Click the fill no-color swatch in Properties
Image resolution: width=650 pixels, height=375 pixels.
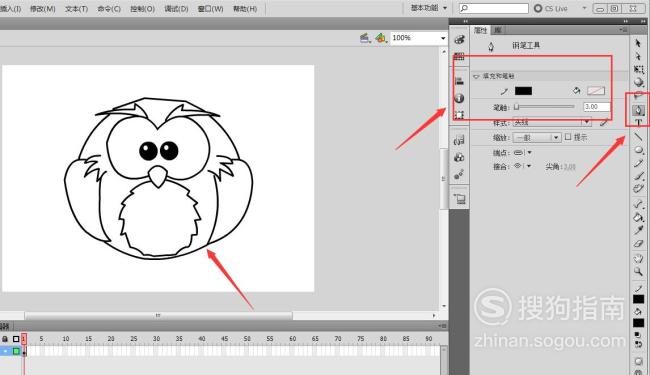(596, 91)
